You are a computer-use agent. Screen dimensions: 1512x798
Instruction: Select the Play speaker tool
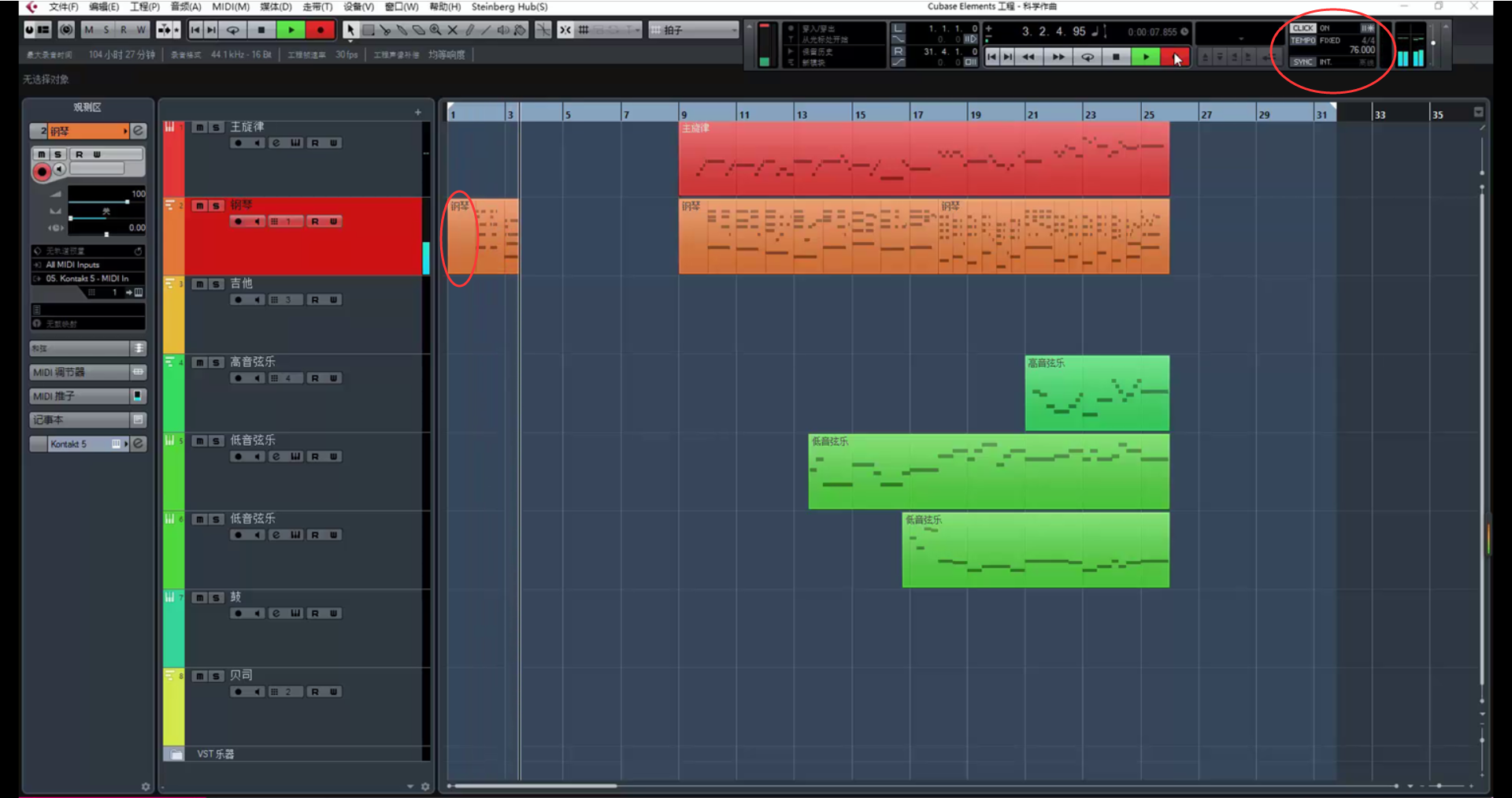(x=503, y=30)
